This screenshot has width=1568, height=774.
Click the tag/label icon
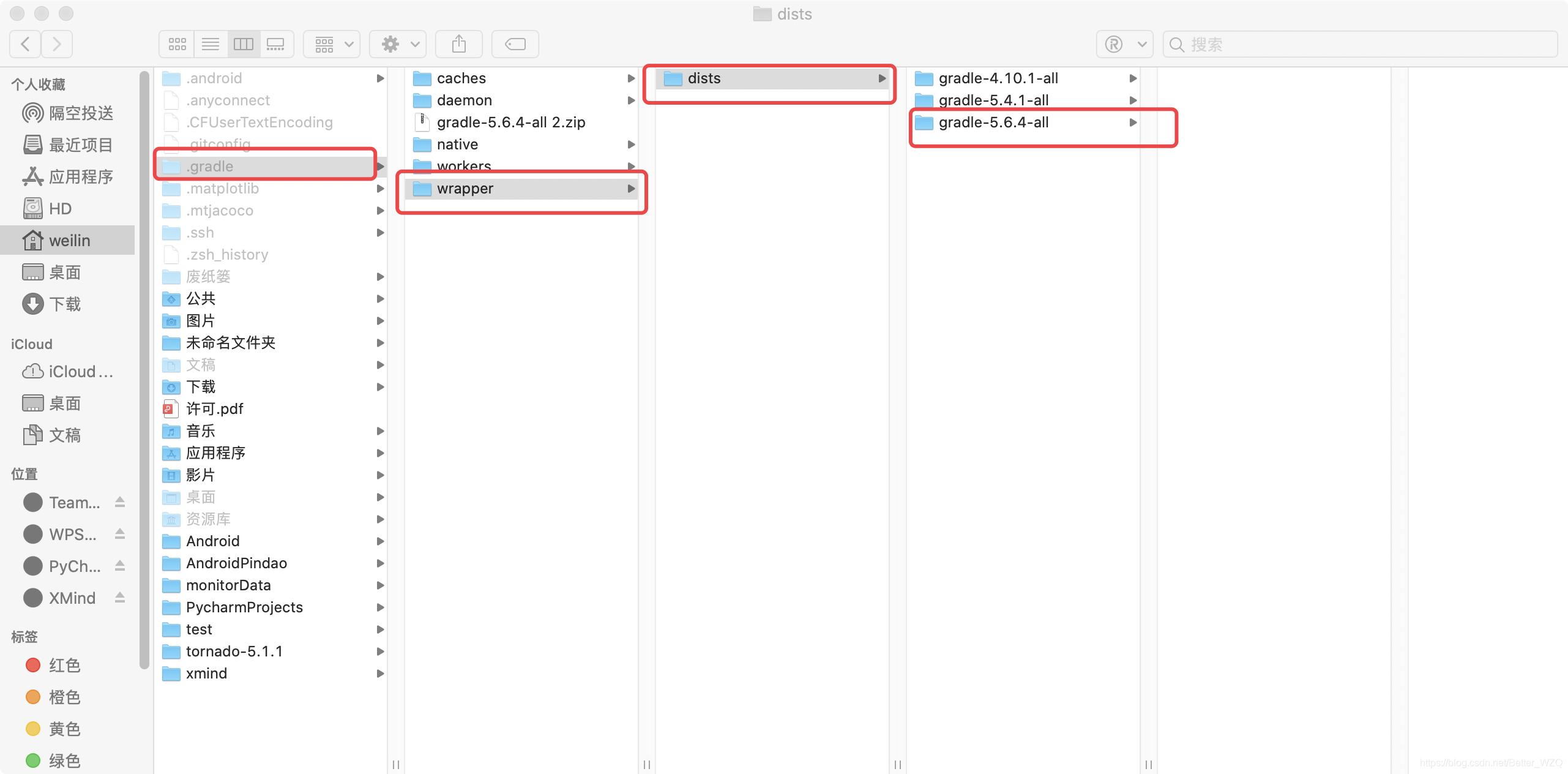coord(516,43)
